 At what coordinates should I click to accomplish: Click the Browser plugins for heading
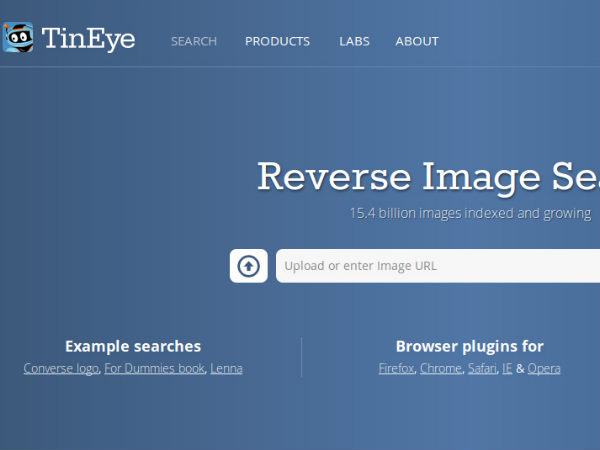coord(470,347)
